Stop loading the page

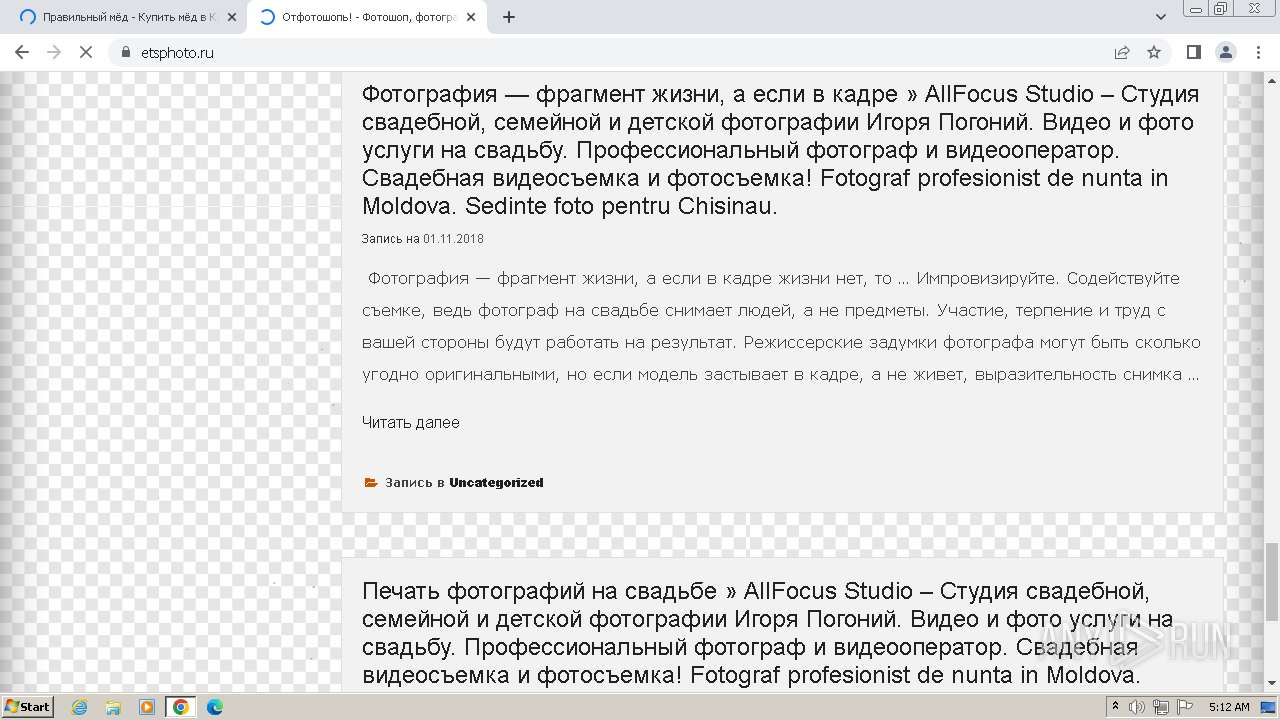[x=86, y=52]
